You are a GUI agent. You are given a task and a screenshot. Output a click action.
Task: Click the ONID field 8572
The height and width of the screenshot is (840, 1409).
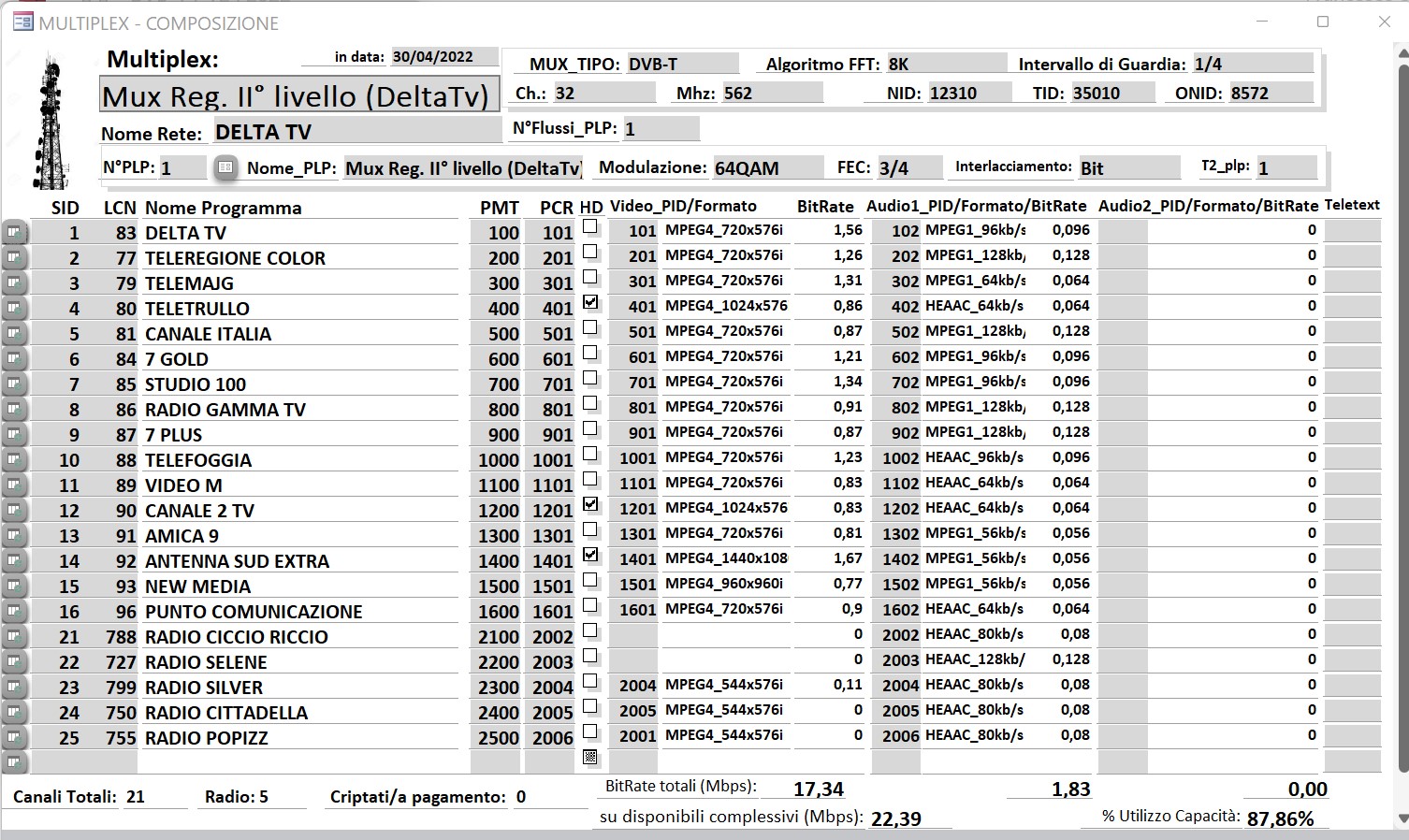click(1271, 93)
